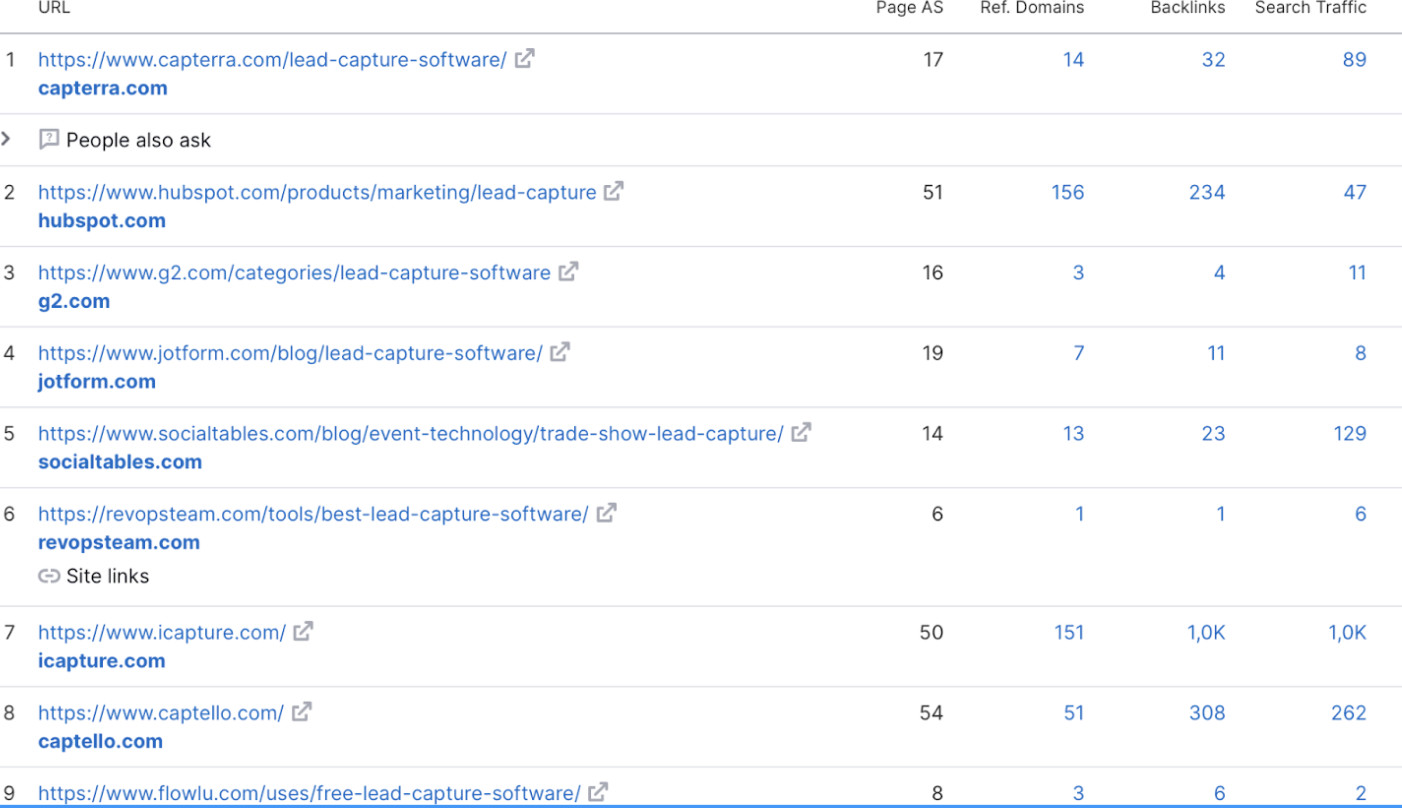The width and height of the screenshot is (1402, 808).
Task: Open external link icon next to g2.com URL
Action: 568,272
